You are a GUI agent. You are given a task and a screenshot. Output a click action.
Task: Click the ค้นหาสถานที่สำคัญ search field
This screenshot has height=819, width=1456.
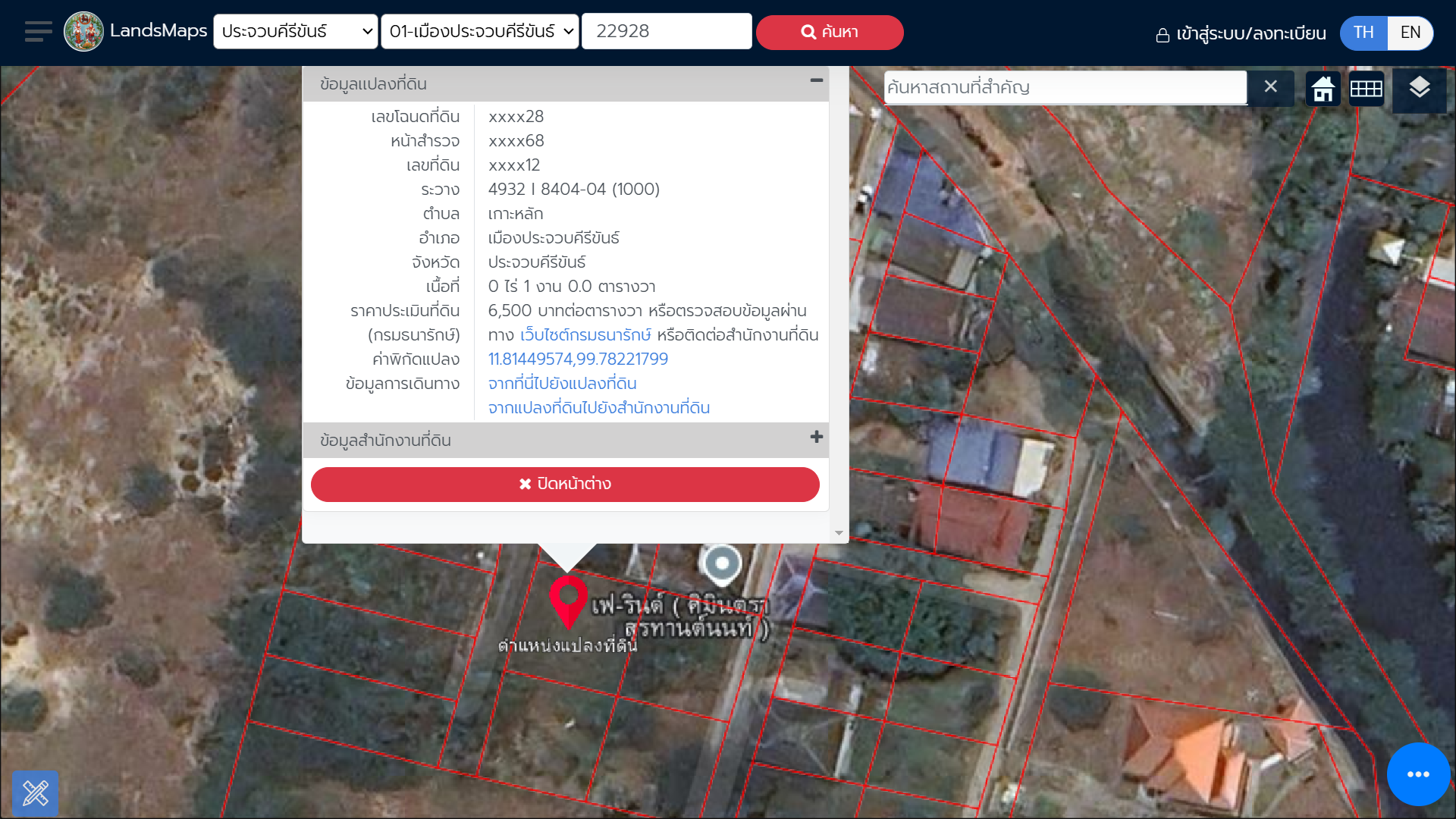[x=1065, y=87]
